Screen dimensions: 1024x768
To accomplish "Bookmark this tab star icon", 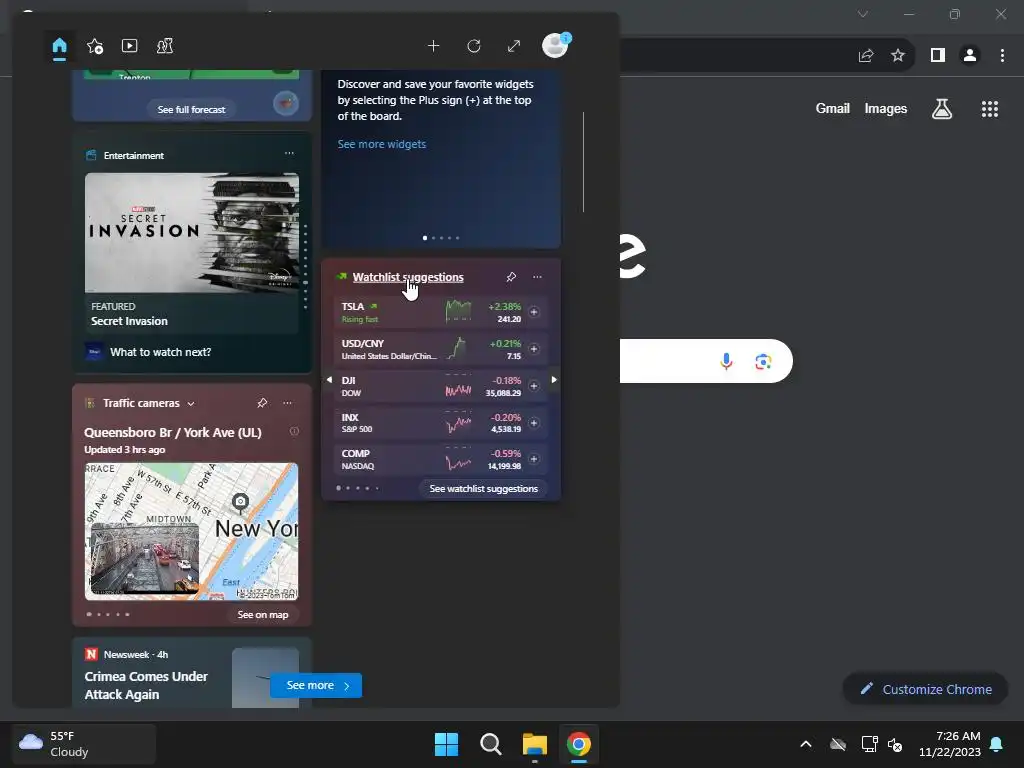I will (898, 56).
